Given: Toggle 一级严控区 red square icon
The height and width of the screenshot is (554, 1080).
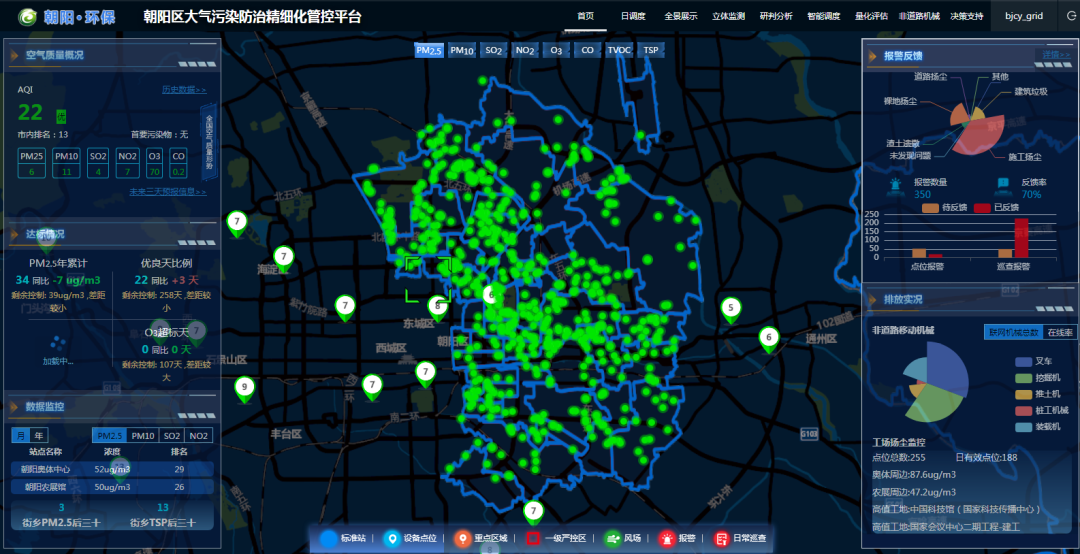Looking at the screenshot, I should coord(532,538).
